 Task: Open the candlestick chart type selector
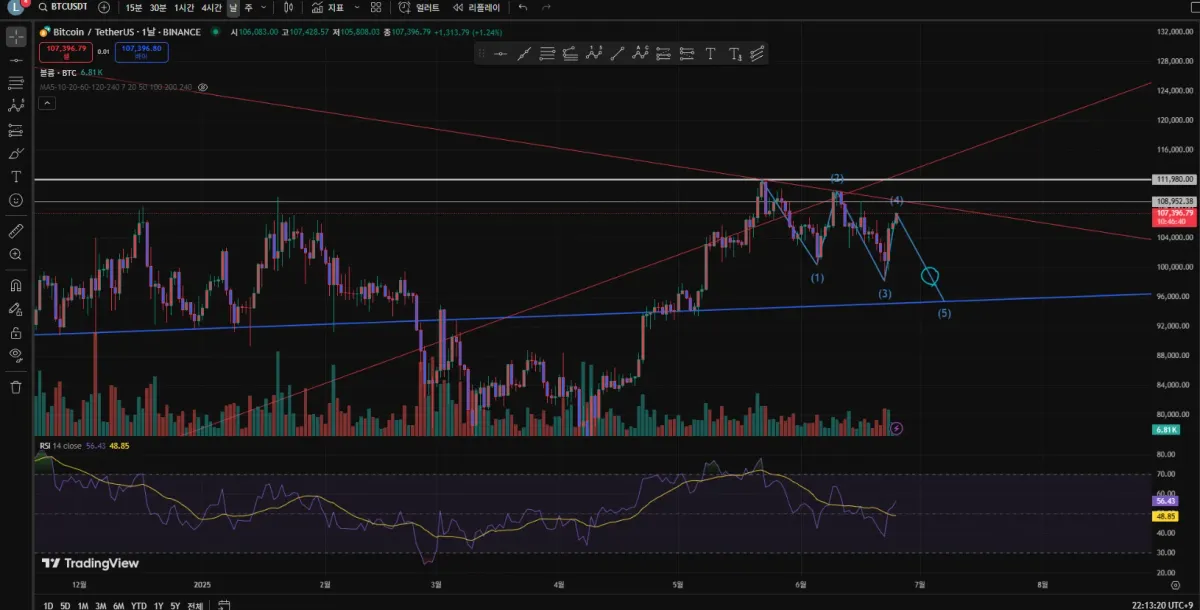[x=288, y=7]
